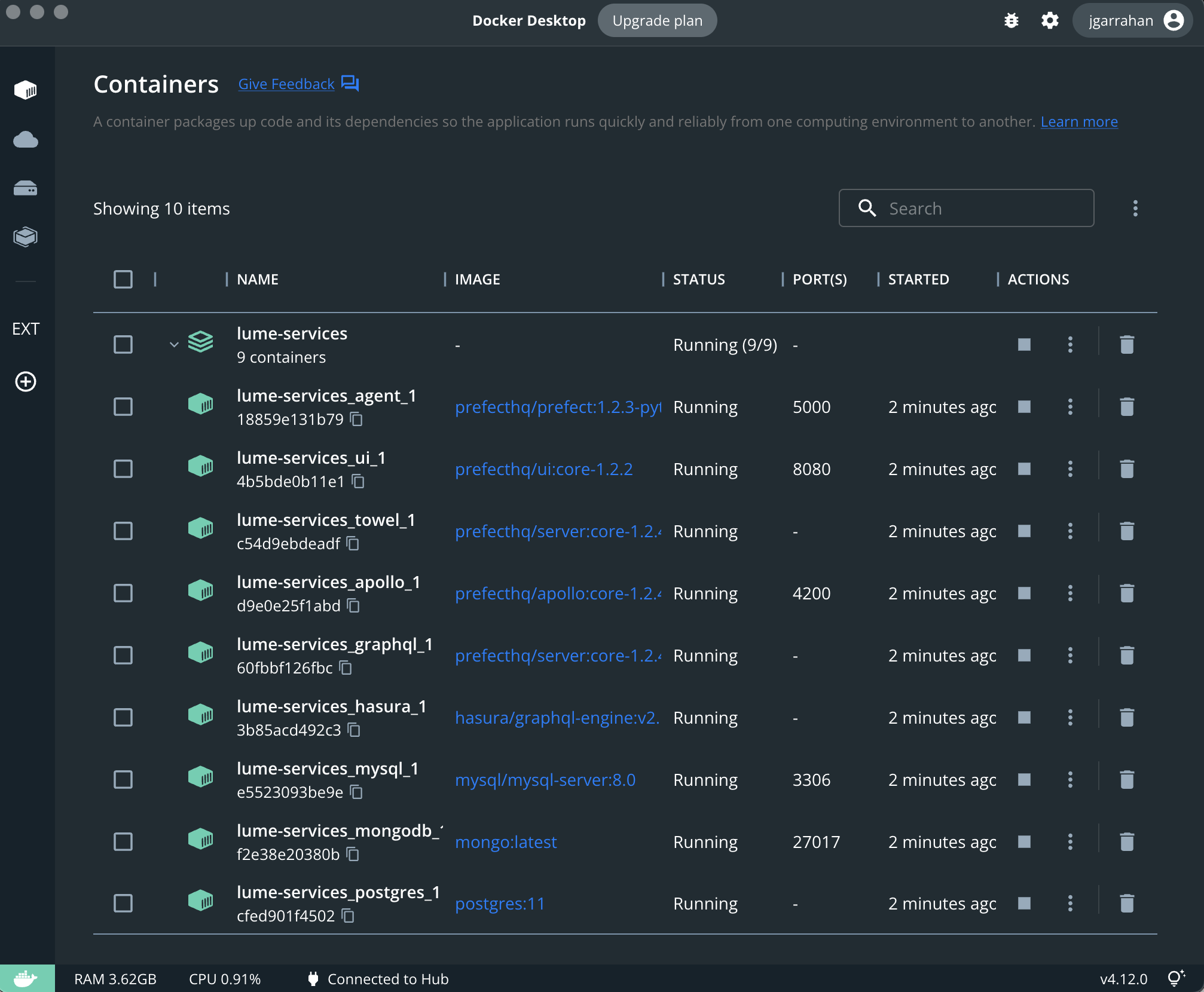
Task: Delete the lume-services_postgres_1 container
Action: 1127,903
